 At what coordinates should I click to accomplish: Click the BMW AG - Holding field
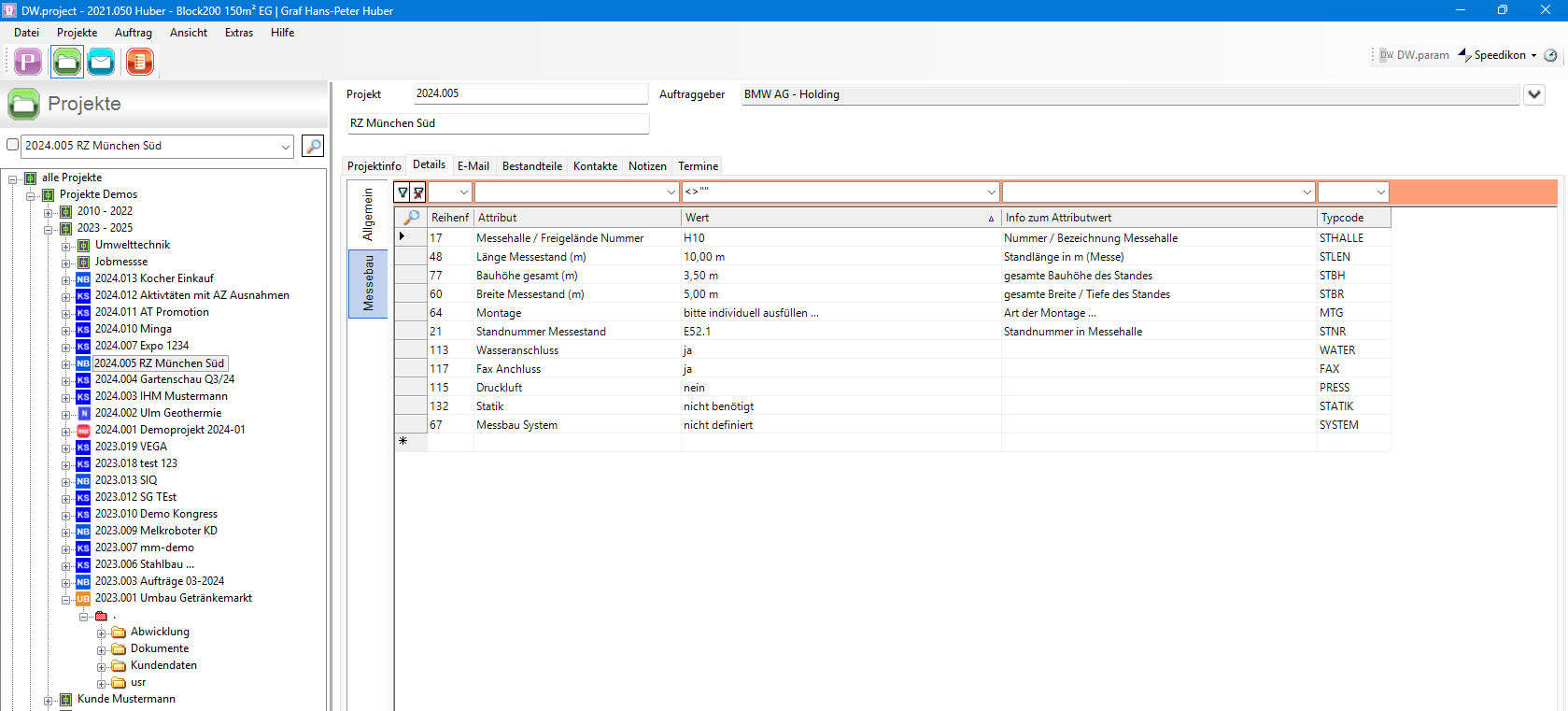1130,94
